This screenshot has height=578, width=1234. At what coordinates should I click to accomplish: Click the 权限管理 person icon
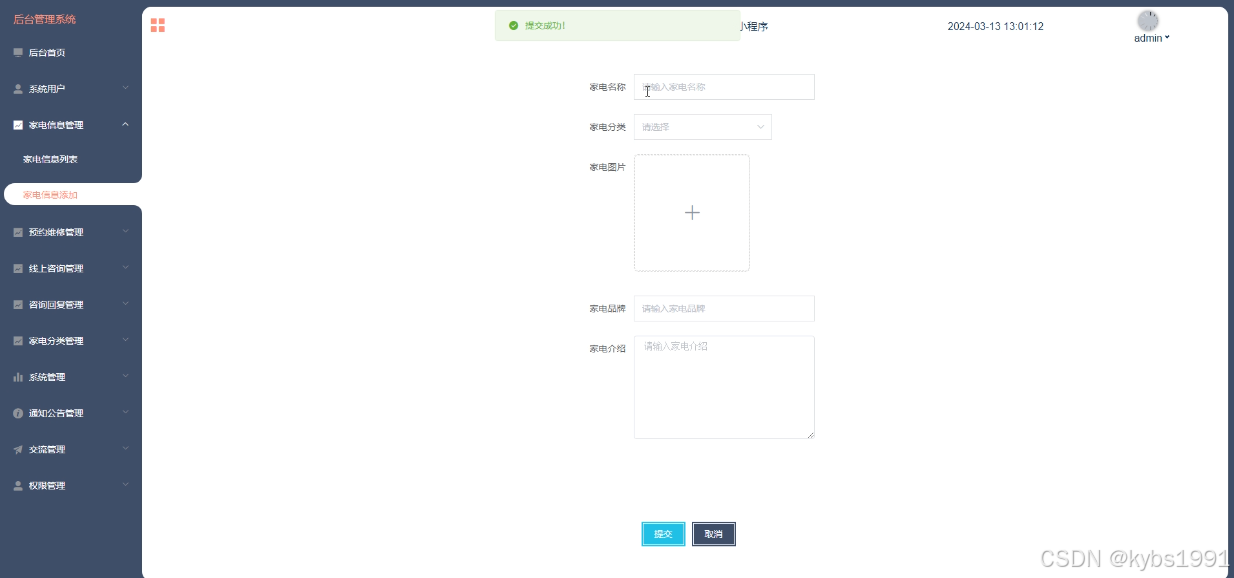(18, 485)
